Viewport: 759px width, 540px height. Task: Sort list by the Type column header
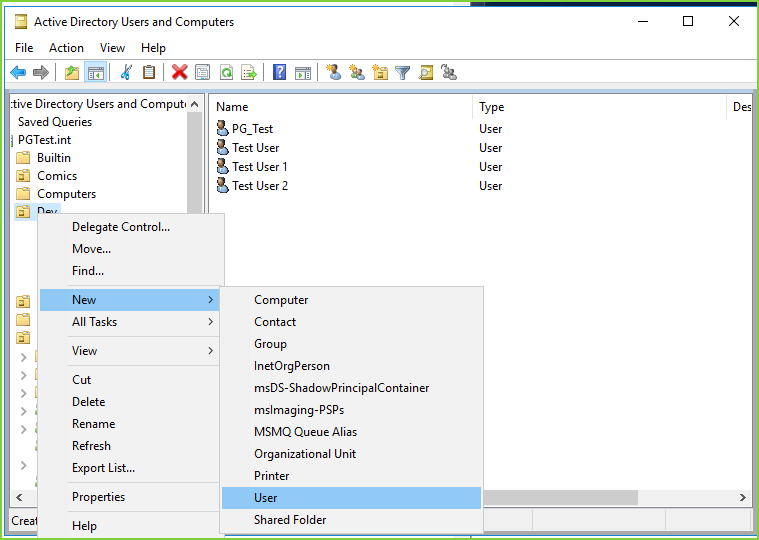(491, 107)
